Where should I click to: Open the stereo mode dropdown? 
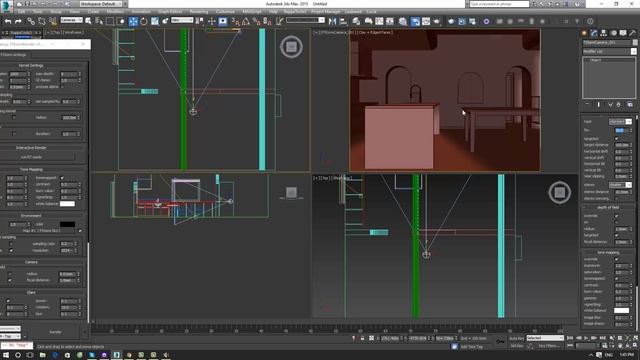point(621,185)
